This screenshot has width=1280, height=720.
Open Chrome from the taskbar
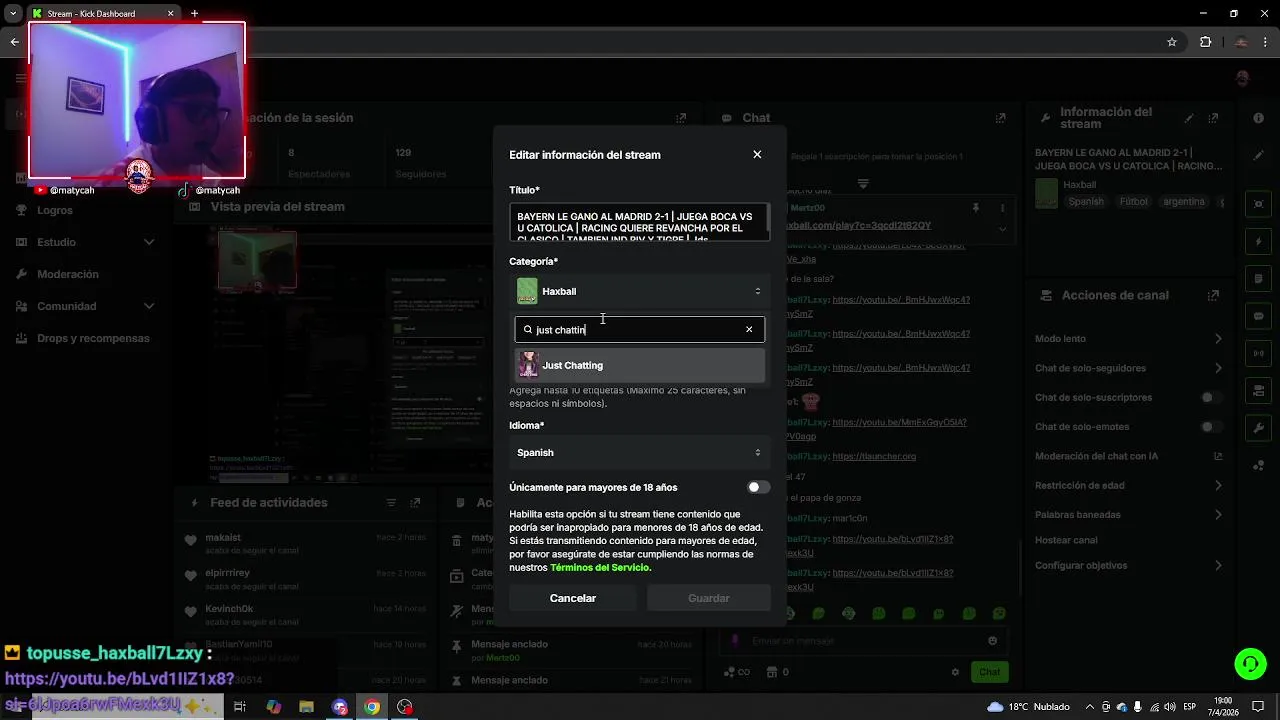pyautogui.click(x=372, y=707)
